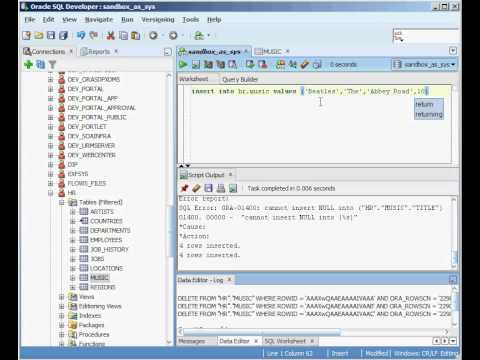Clear the worksheet with pencil eraser icon
480x360 pixels.
pyautogui.click(x=304, y=64)
